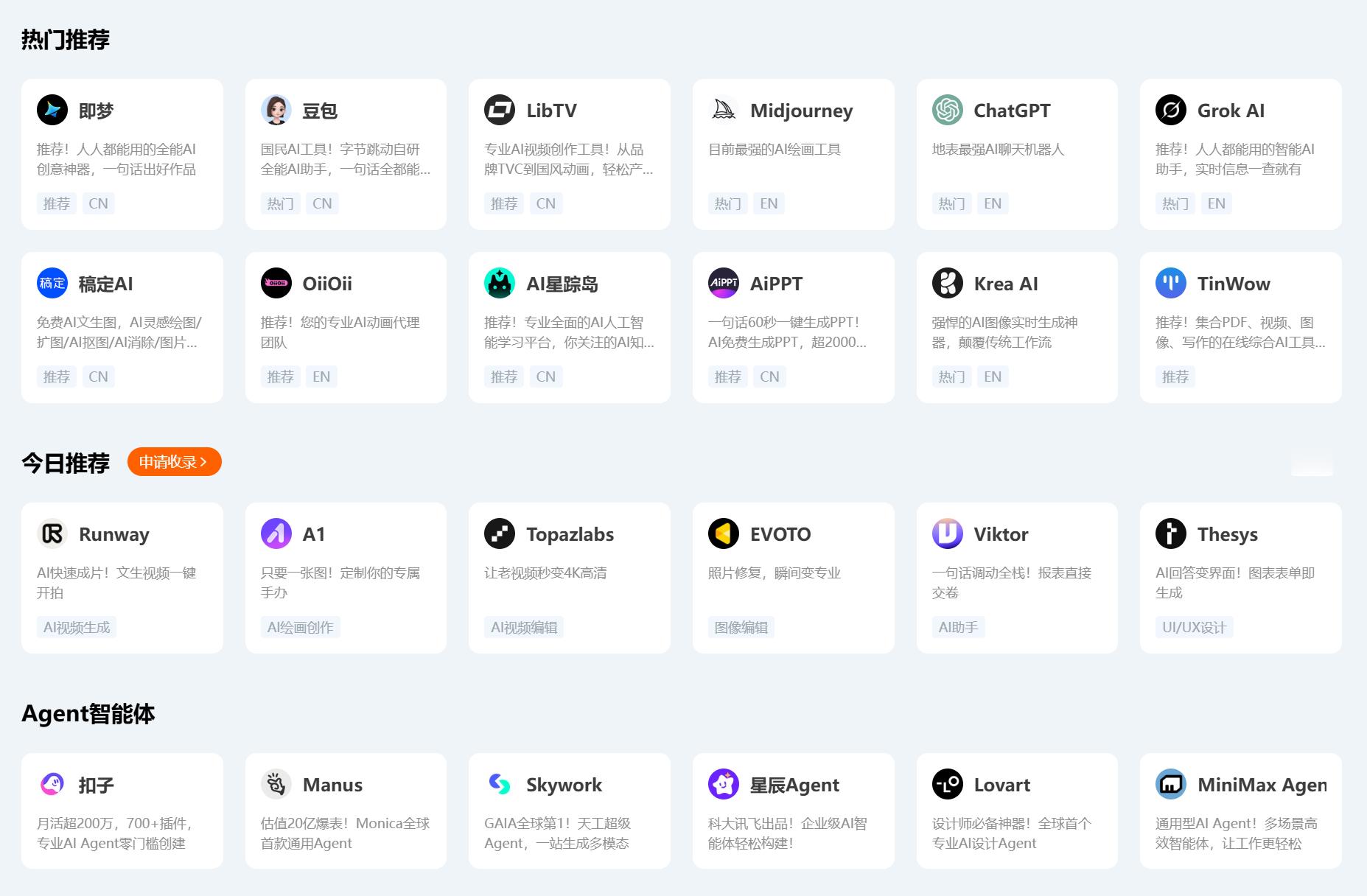1367x896 pixels.
Task: Click the Manus hand icon
Action: click(x=276, y=784)
